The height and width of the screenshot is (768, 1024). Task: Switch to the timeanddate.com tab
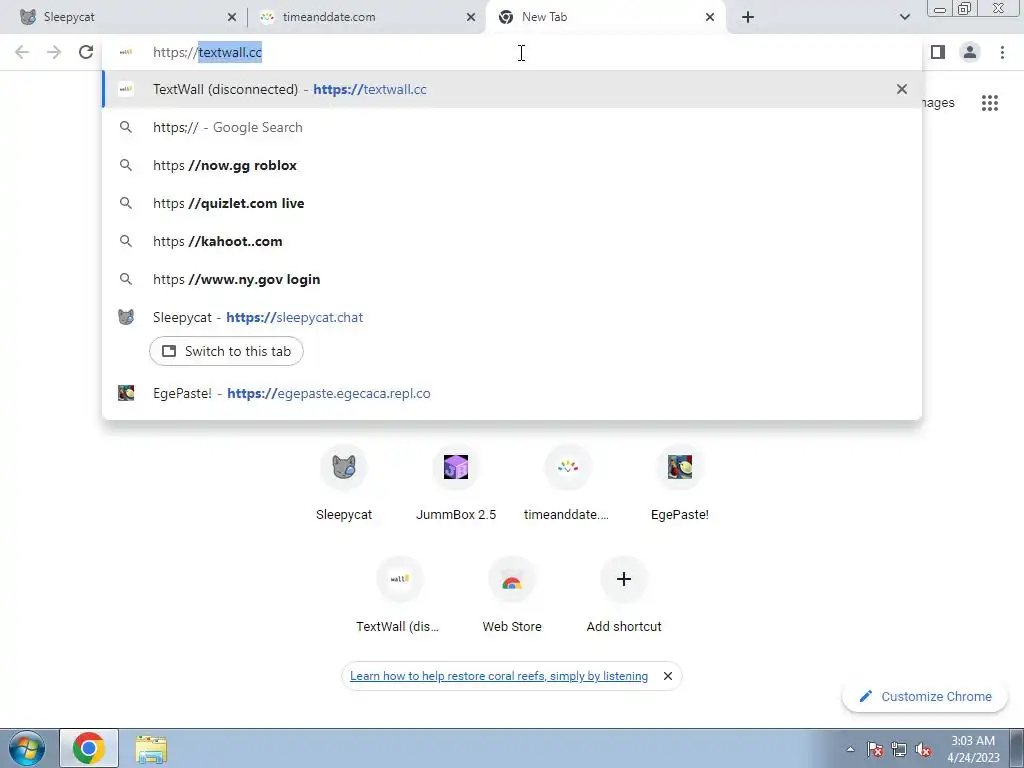point(366,17)
